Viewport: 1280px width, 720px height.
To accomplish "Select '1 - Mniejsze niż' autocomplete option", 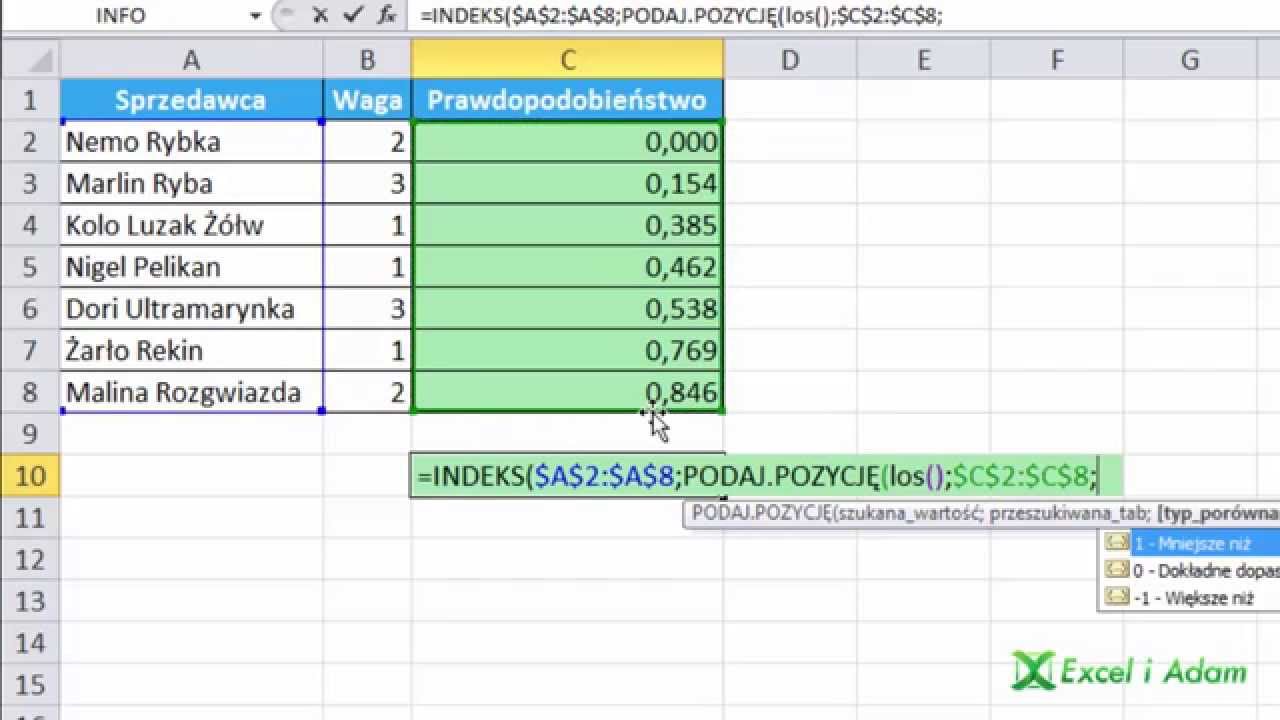I will tap(1190, 544).
